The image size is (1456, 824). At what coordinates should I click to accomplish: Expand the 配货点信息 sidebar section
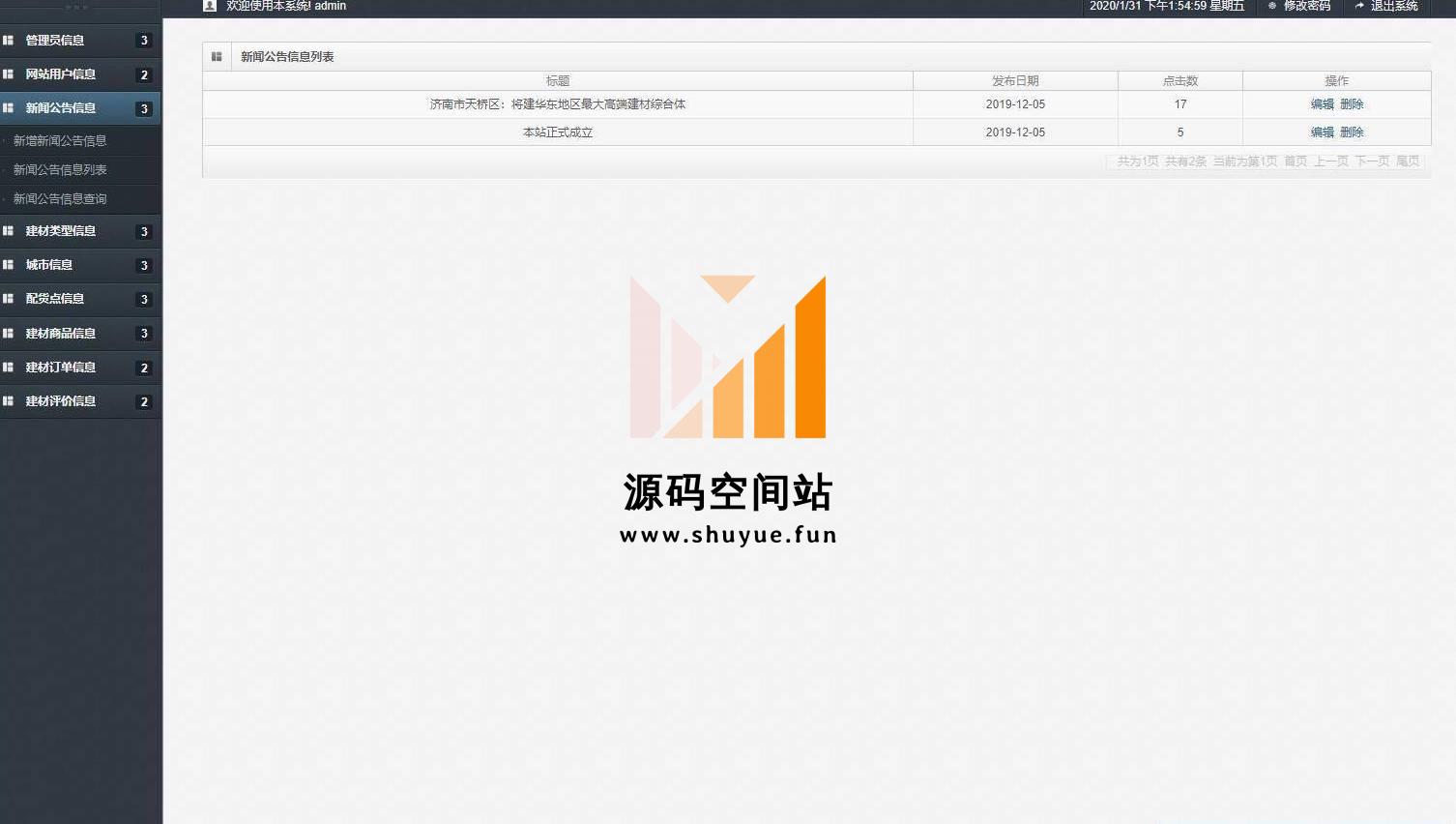click(x=80, y=299)
